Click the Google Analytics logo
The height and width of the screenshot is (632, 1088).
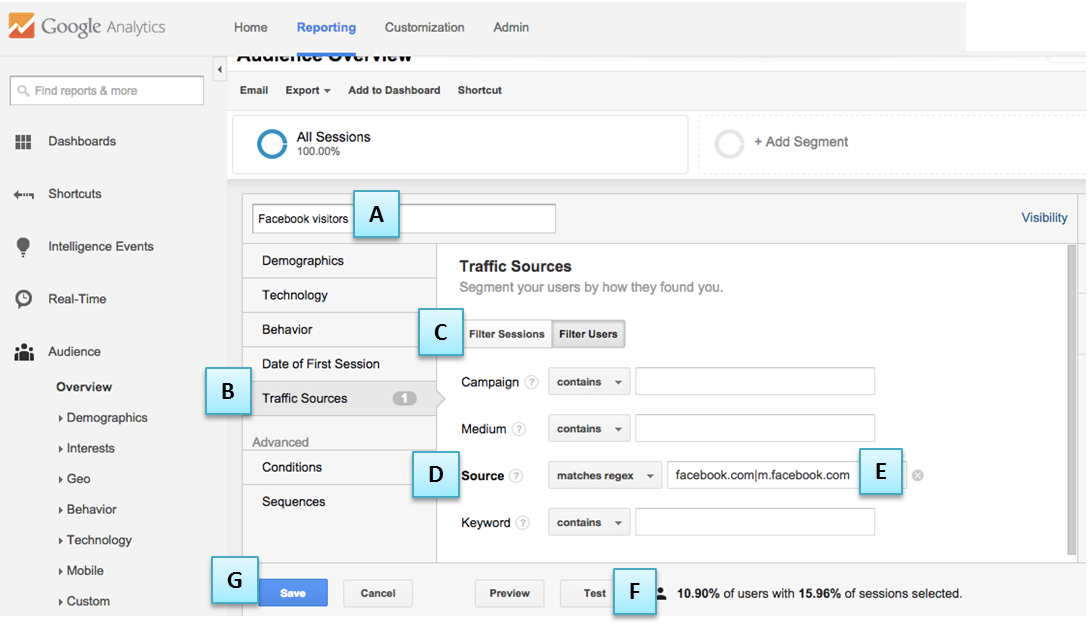click(x=87, y=27)
